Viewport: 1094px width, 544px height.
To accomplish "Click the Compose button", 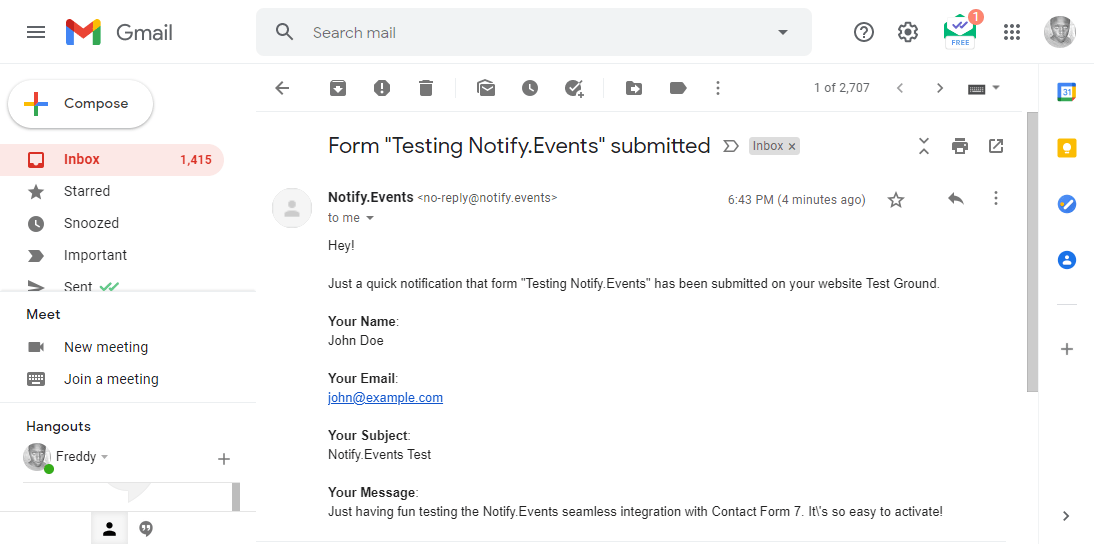I will (x=80, y=104).
